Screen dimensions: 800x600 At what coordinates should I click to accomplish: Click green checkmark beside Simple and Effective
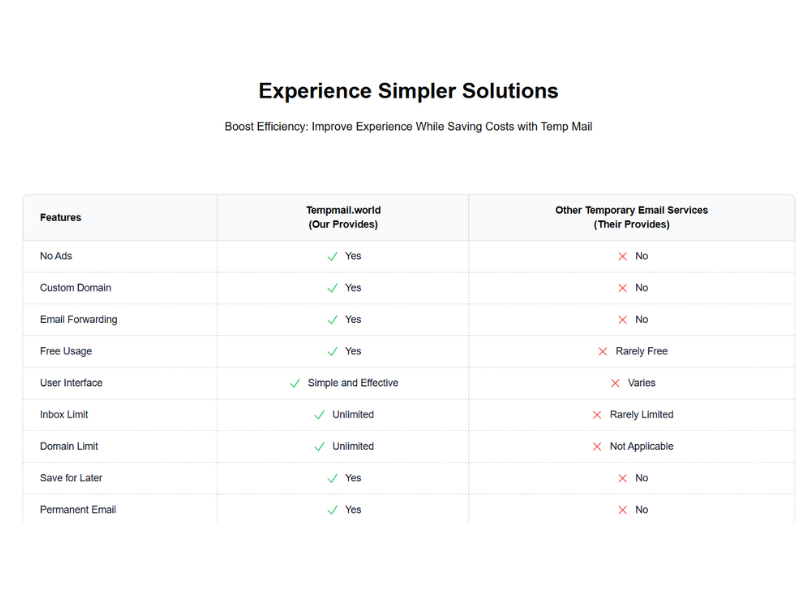(295, 383)
